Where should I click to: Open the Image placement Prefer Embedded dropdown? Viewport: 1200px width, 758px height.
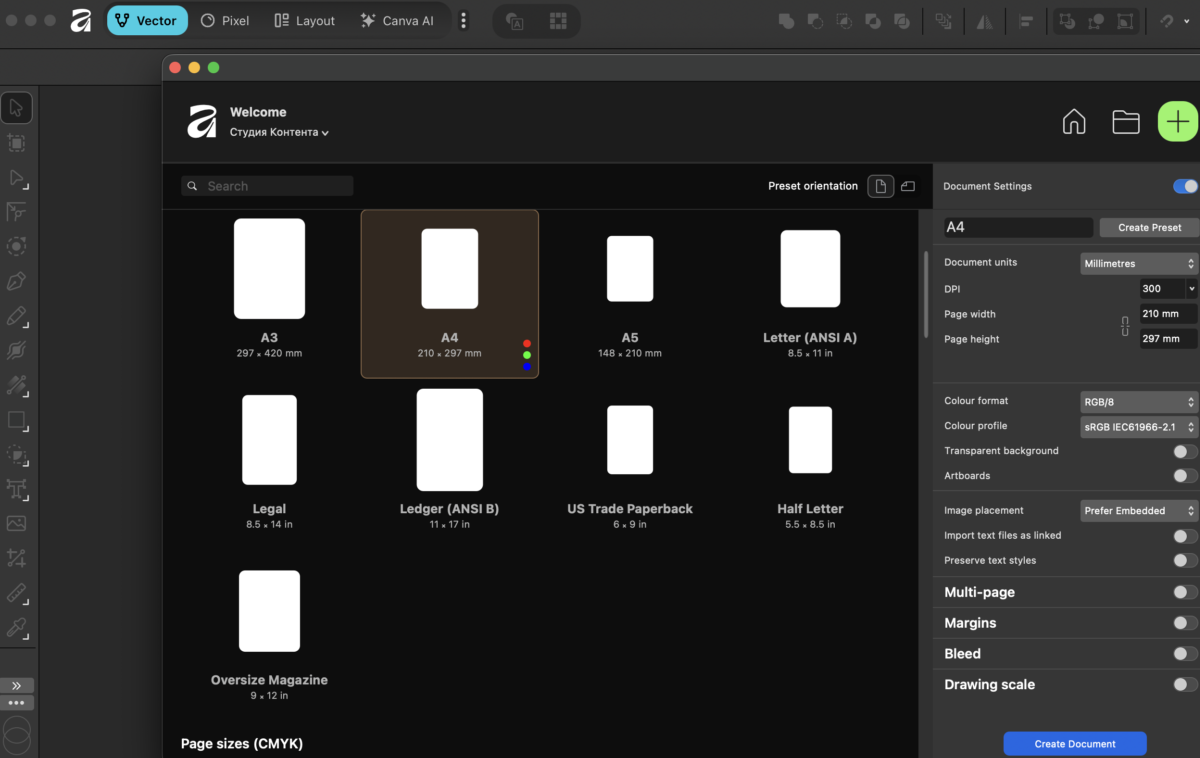(x=1139, y=511)
